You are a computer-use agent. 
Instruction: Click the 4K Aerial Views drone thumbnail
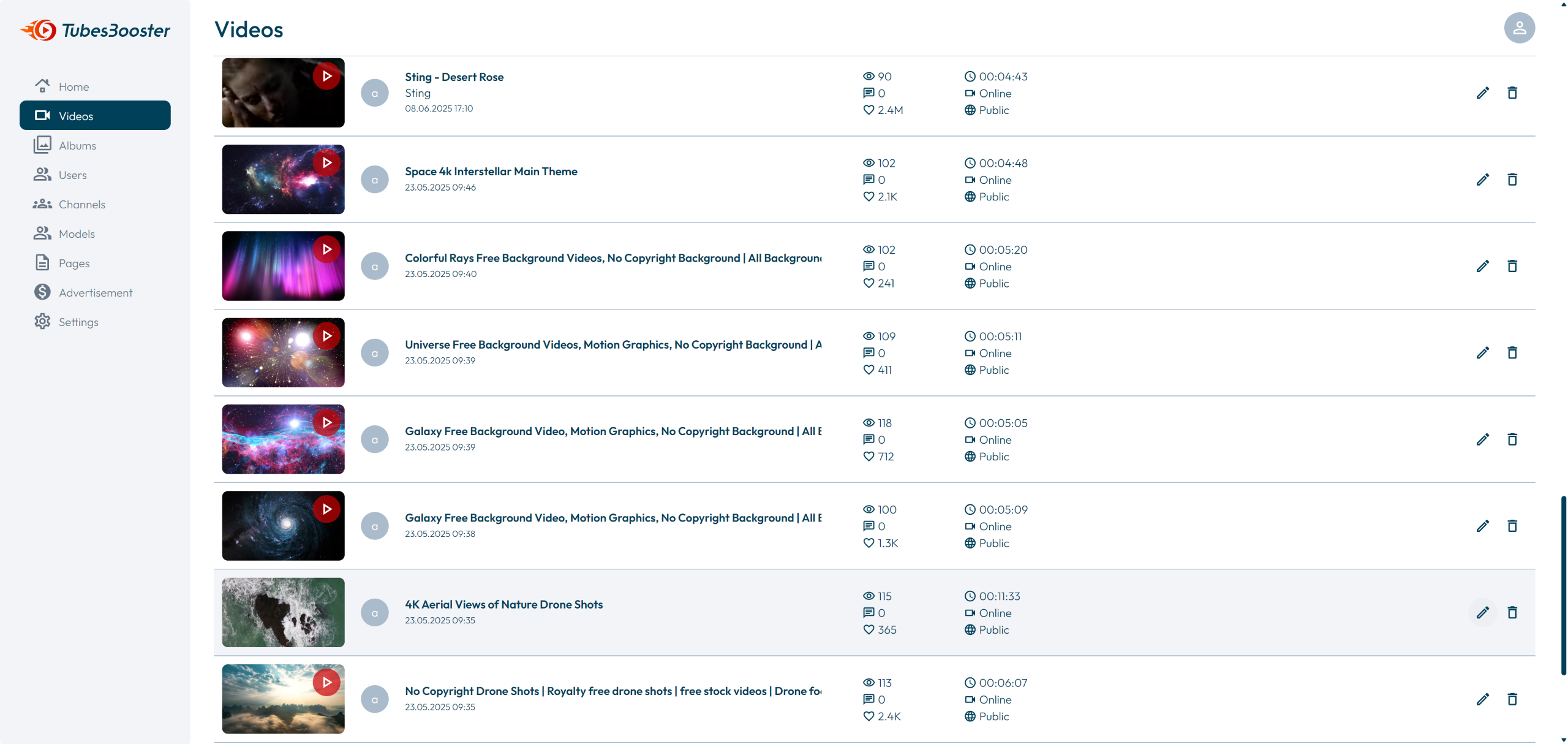click(283, 612)
